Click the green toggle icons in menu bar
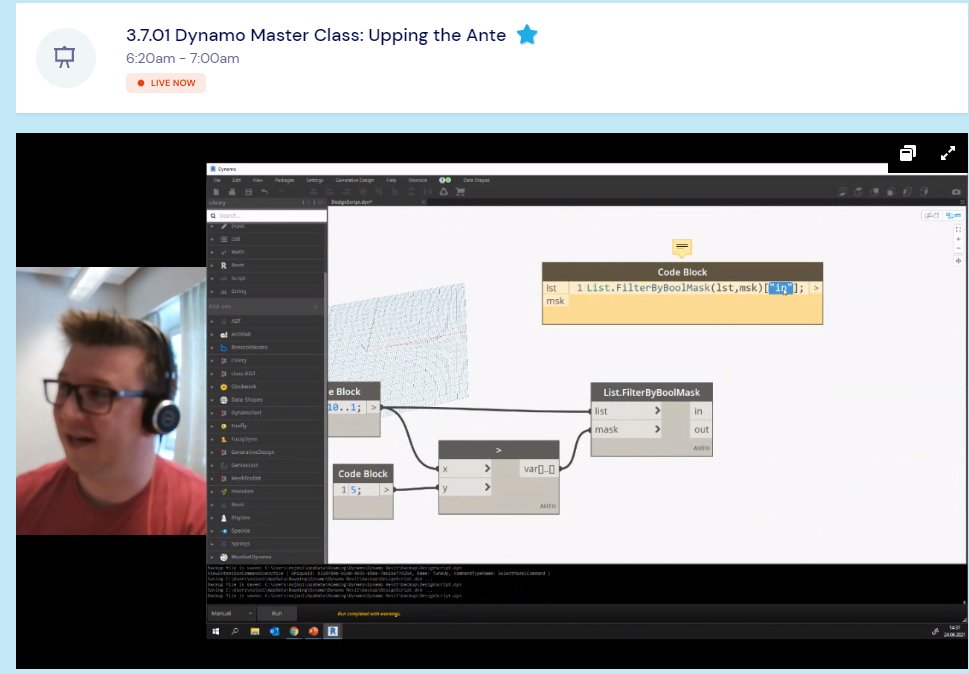Image resolution: width=969 pixels, height=674 pixels. point(445,180)
